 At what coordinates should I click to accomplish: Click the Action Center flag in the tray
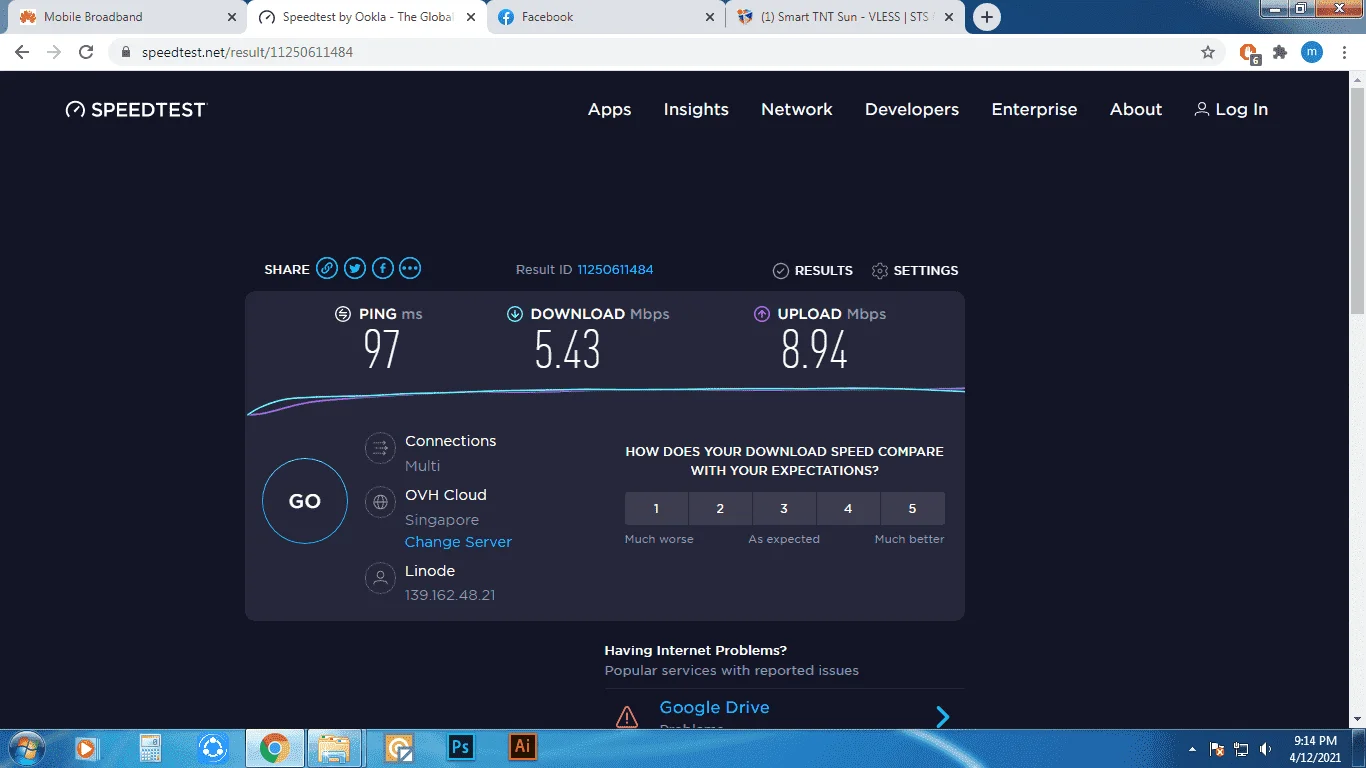click(x=1217, y=749)
